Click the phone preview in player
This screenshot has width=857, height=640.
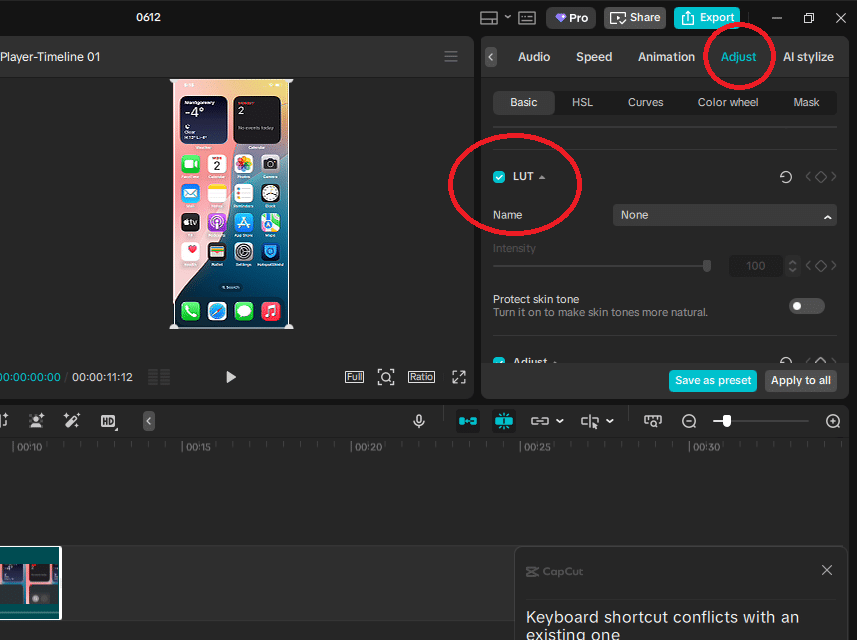click(231, 204)
